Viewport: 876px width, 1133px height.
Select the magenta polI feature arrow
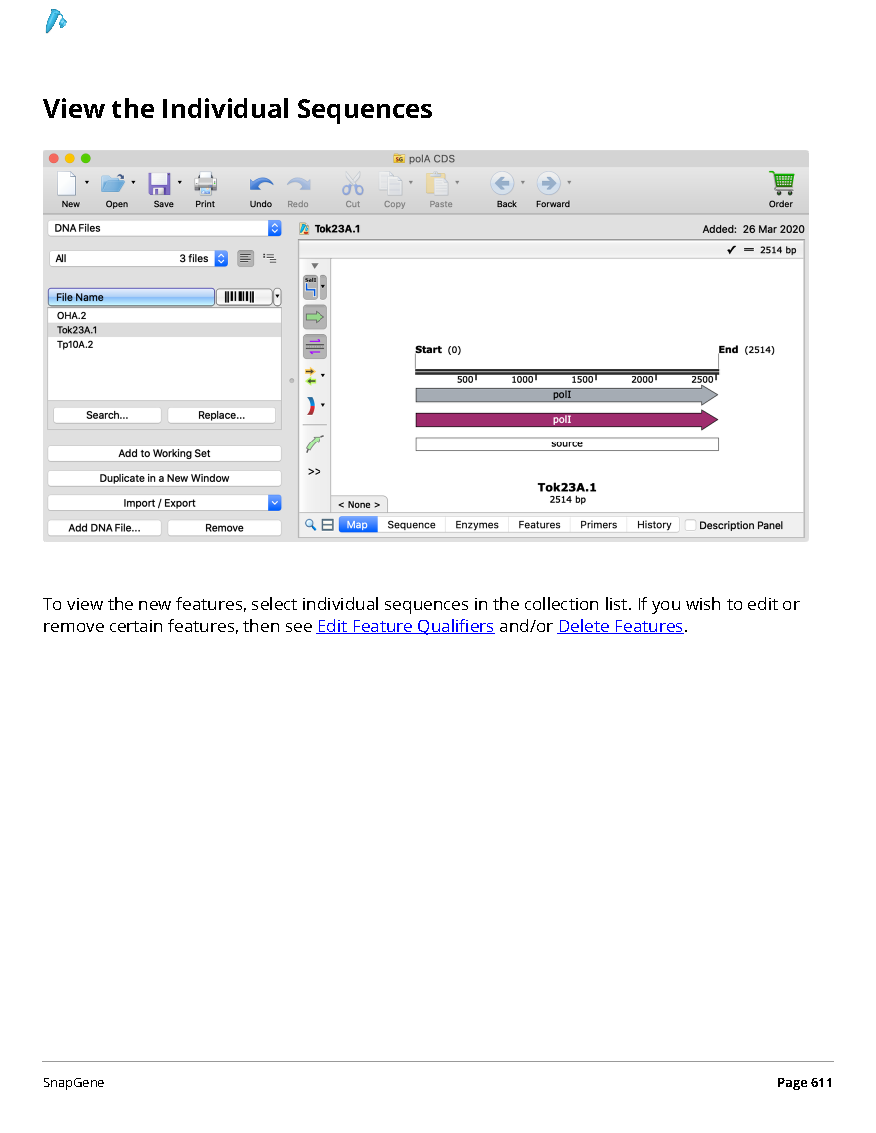click(567, 420)
